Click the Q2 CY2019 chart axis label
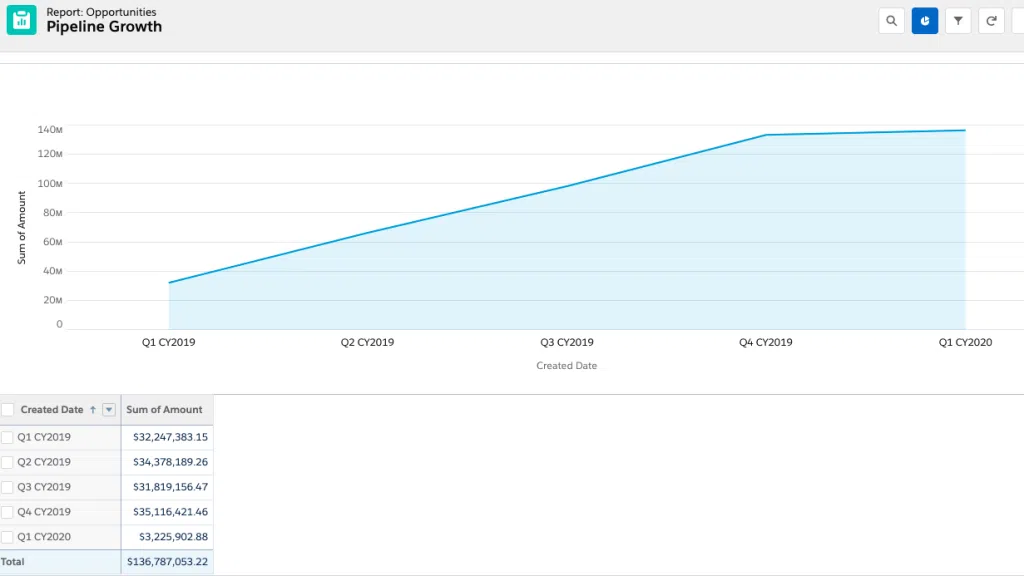The width and height of the screenshot is (1024, 576). [367, 342]
